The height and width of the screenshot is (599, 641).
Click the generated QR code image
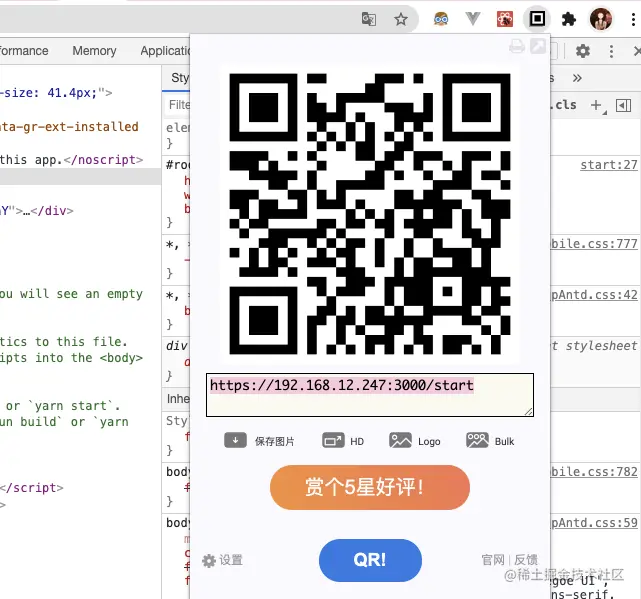coord(370,214)
